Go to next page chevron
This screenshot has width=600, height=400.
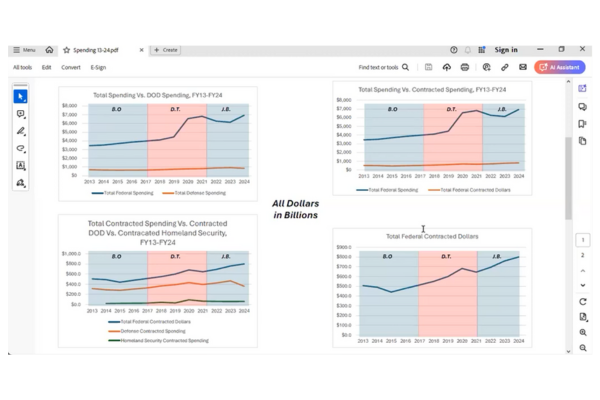click(583, 285)
